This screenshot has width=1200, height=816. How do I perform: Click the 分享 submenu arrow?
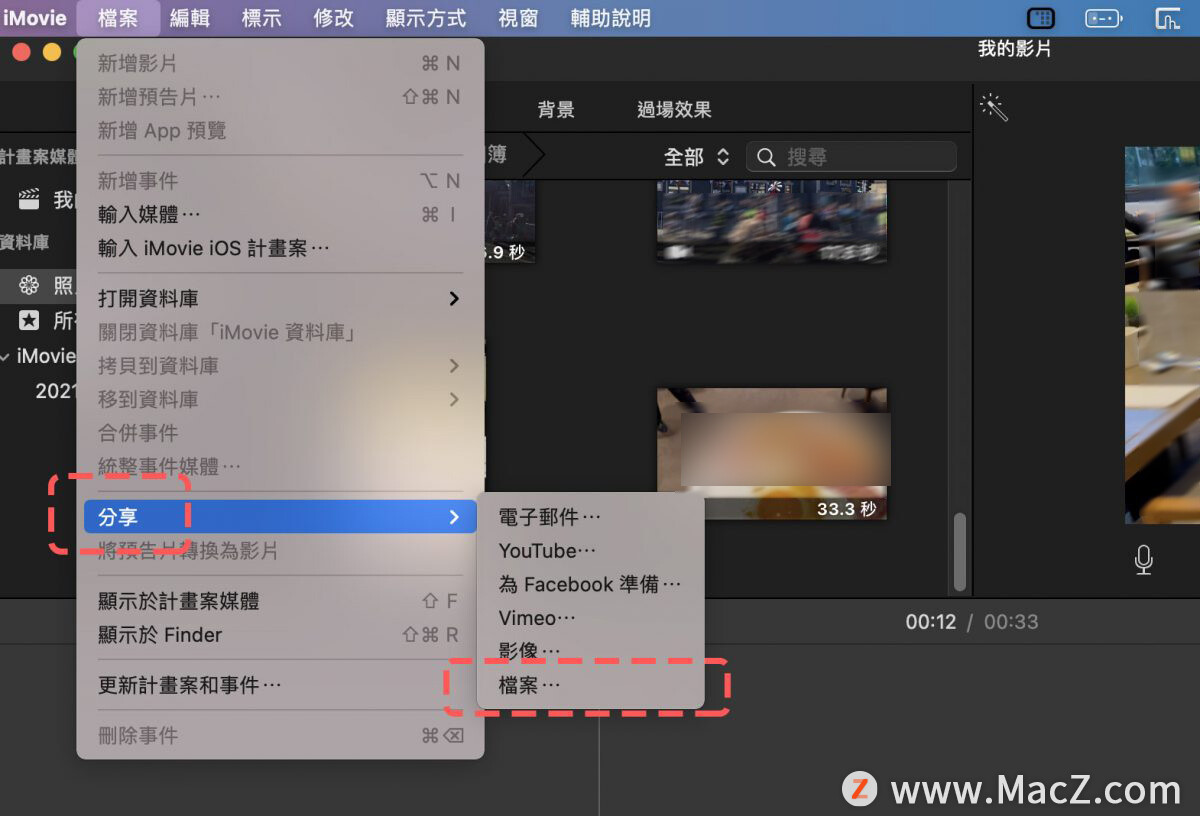click(454, 517)
